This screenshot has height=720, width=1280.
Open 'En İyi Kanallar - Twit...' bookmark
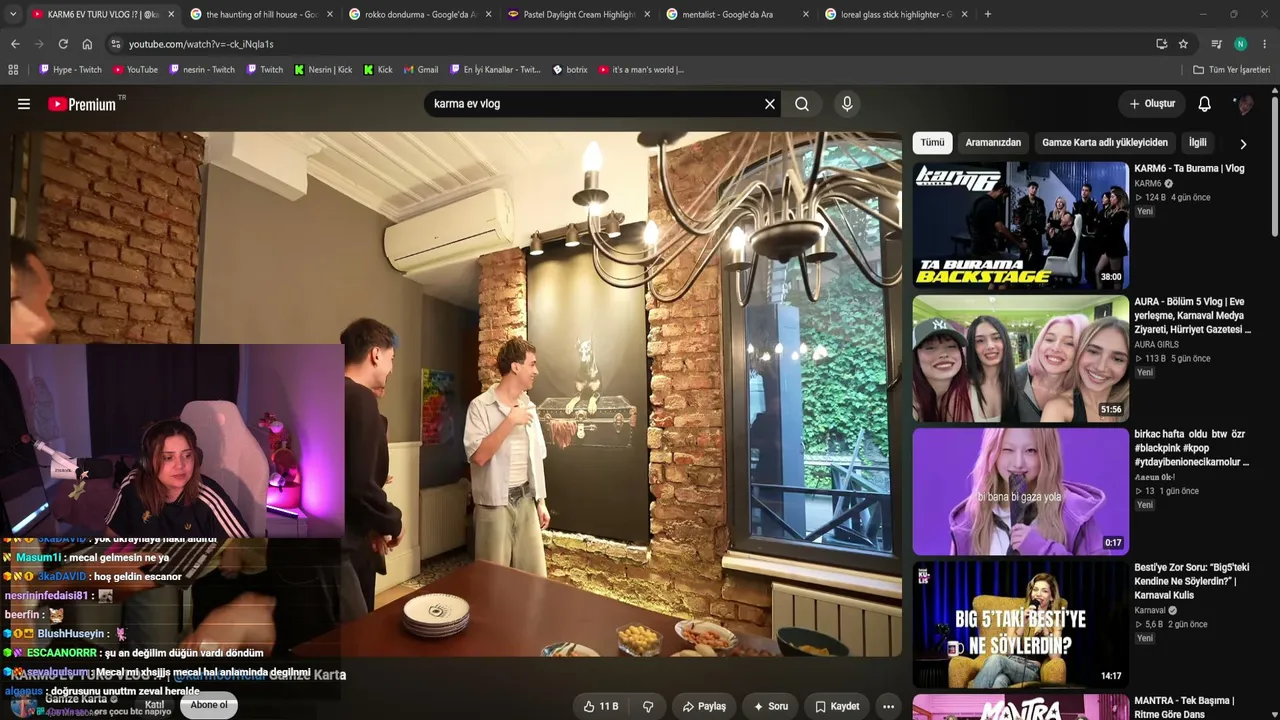[x=495, y=70]
